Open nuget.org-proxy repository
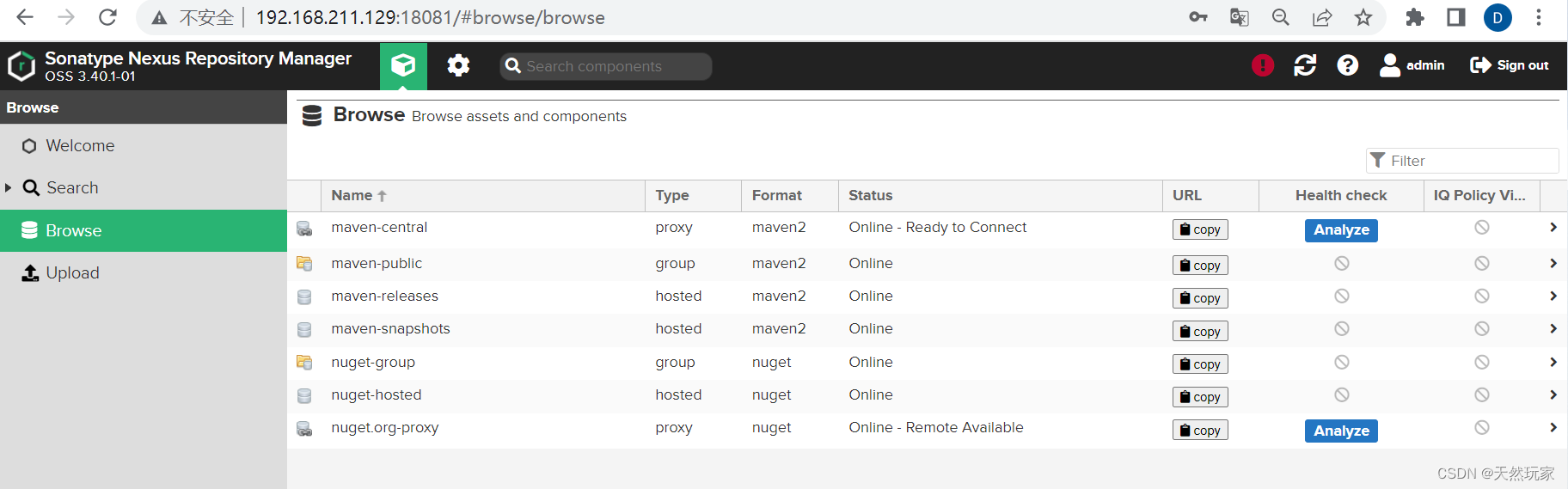The image size is (1568, 489). [x=385, y=427]
